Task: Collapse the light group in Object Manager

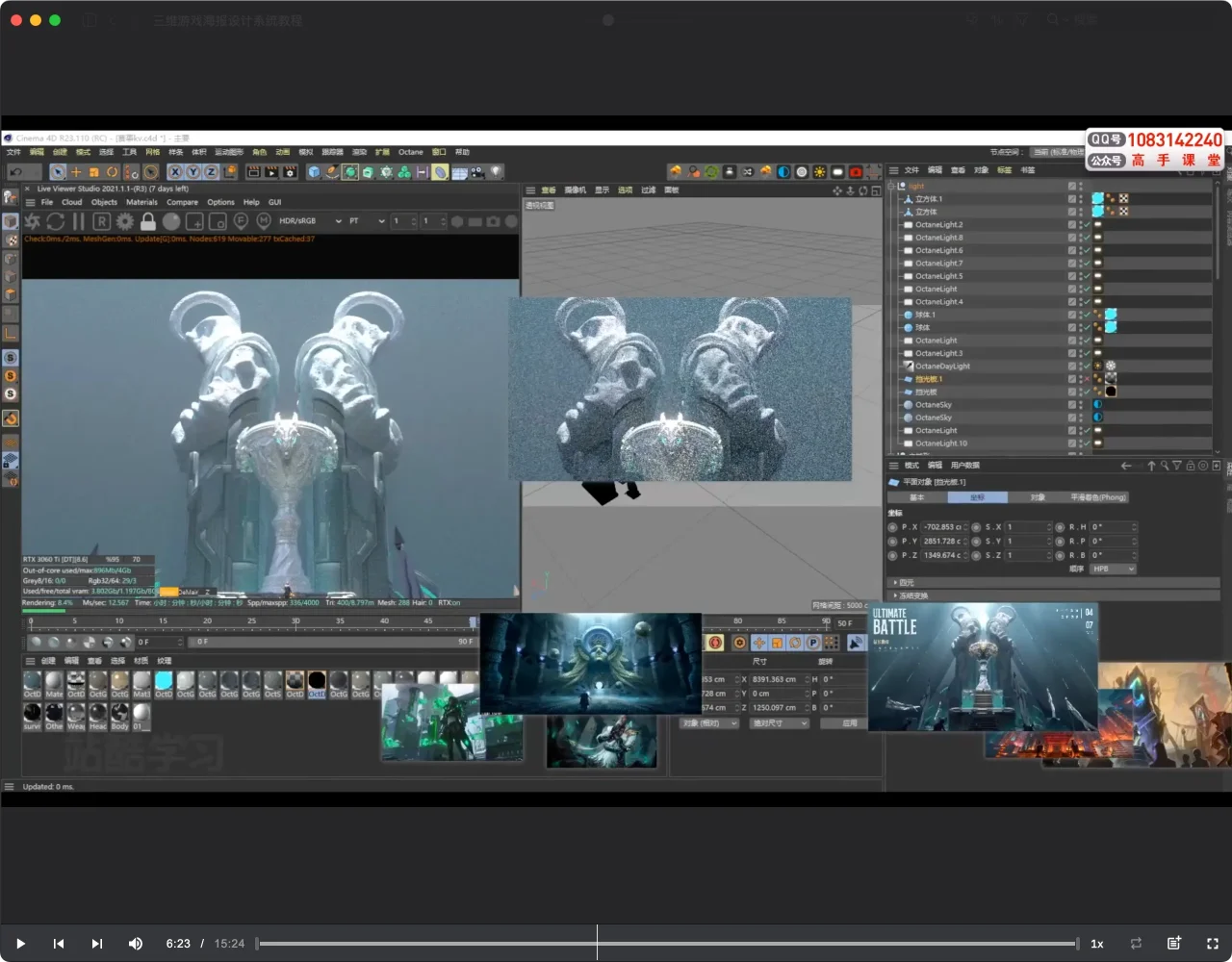Action: point(892,186)
